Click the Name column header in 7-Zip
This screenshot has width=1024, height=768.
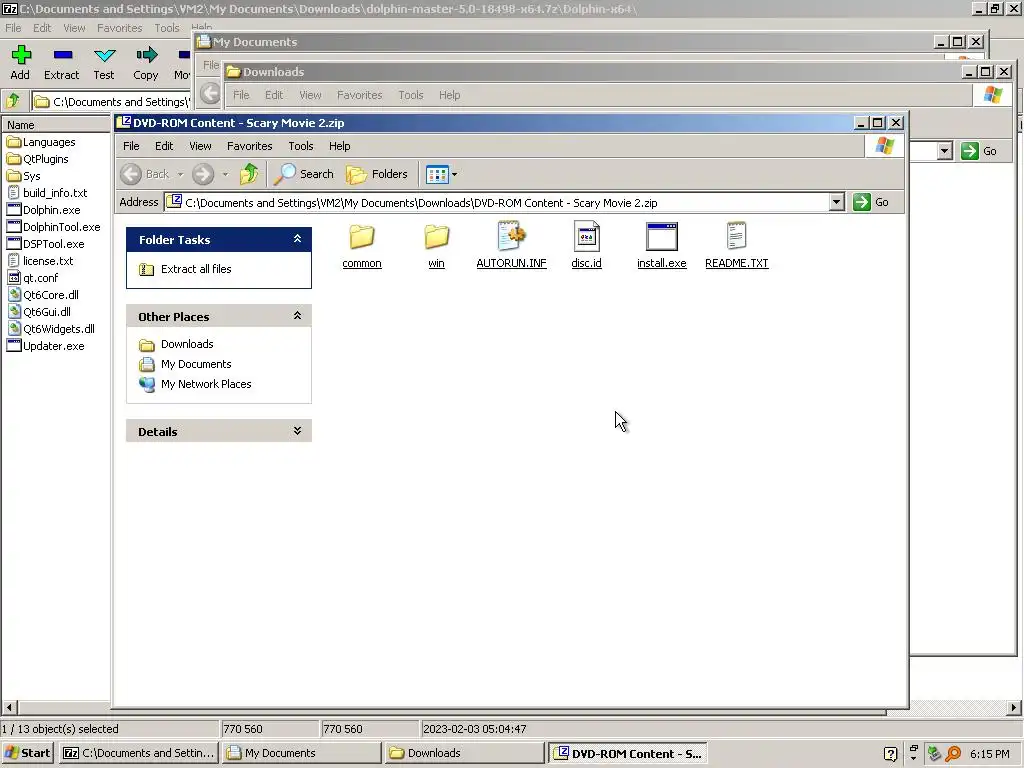[x=56, y=125]
